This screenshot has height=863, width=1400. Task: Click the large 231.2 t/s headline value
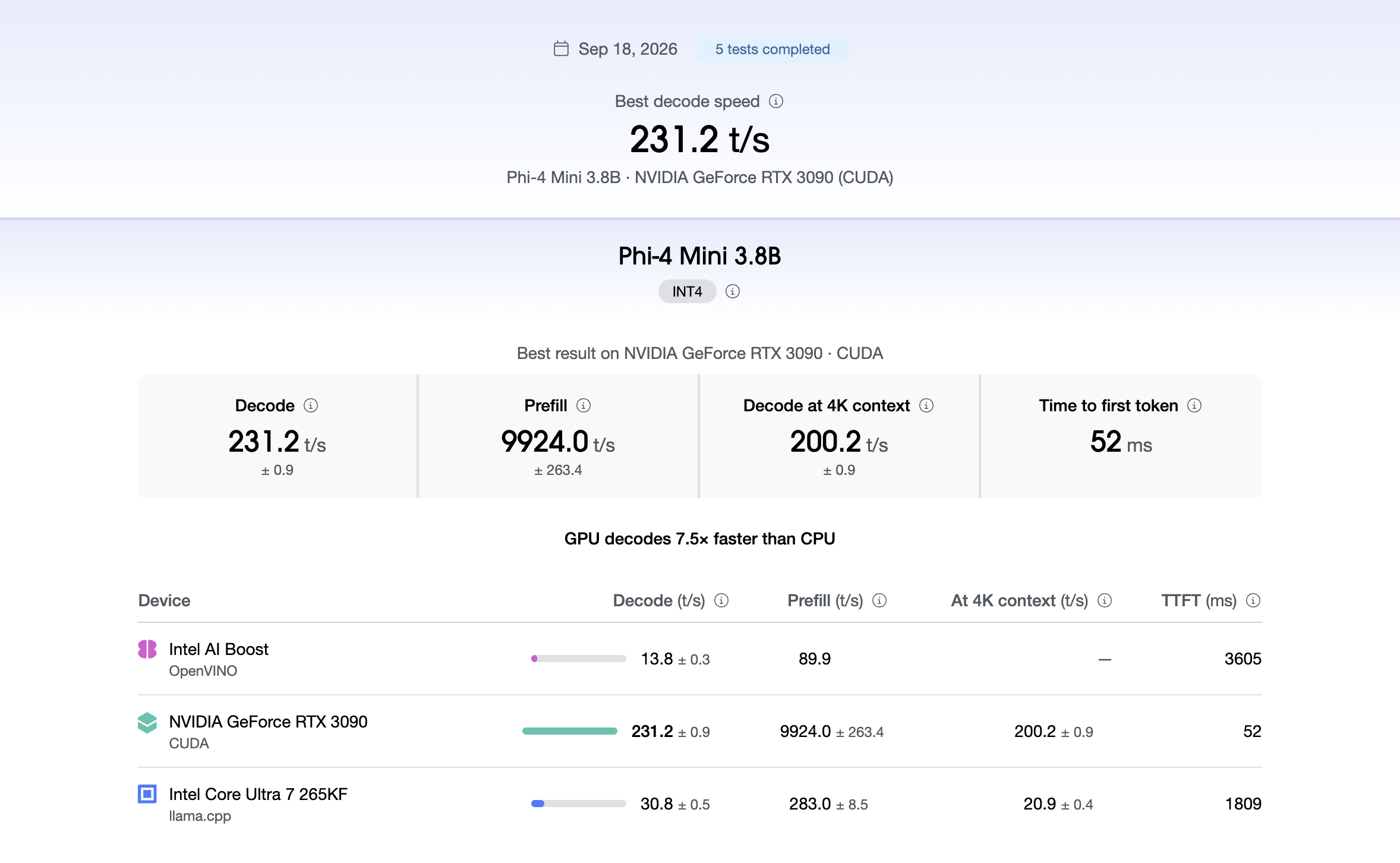pyautogui.click(x=699, y=139)
